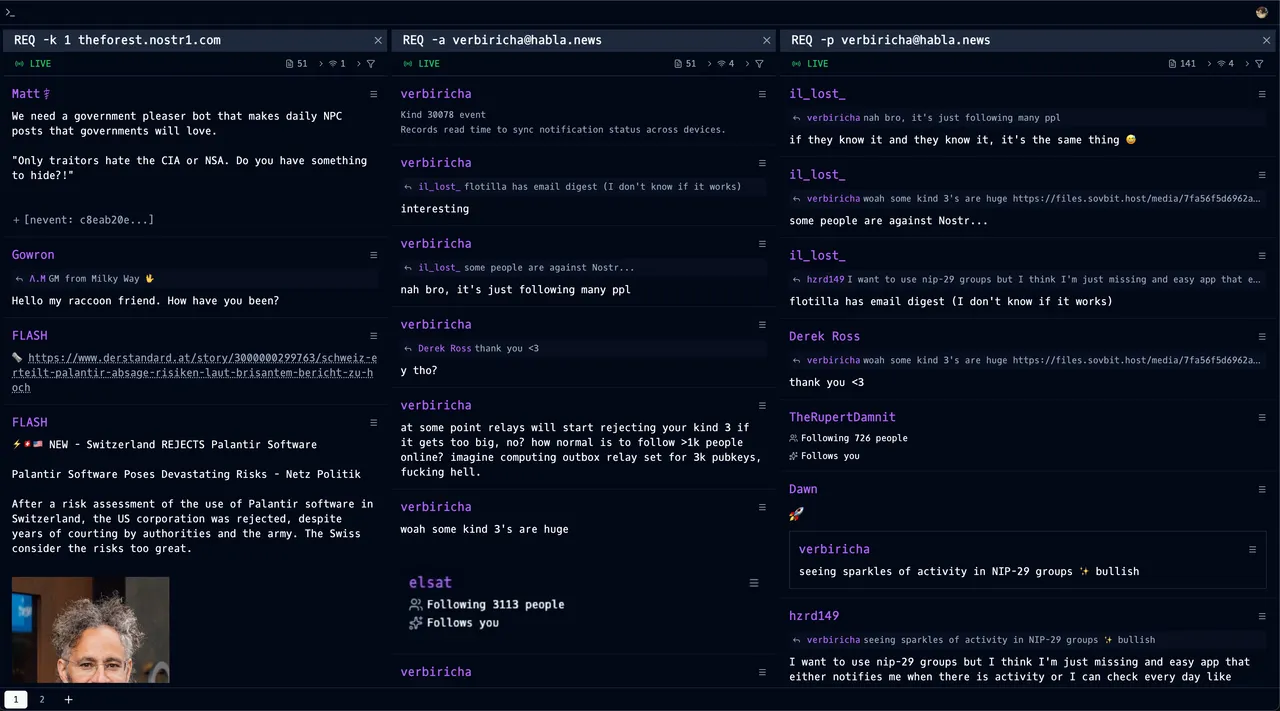This screenshot has width=1280, height=711.
Task: Expand the nevent c8eab20e reference
Action: (x=83, y=220)
